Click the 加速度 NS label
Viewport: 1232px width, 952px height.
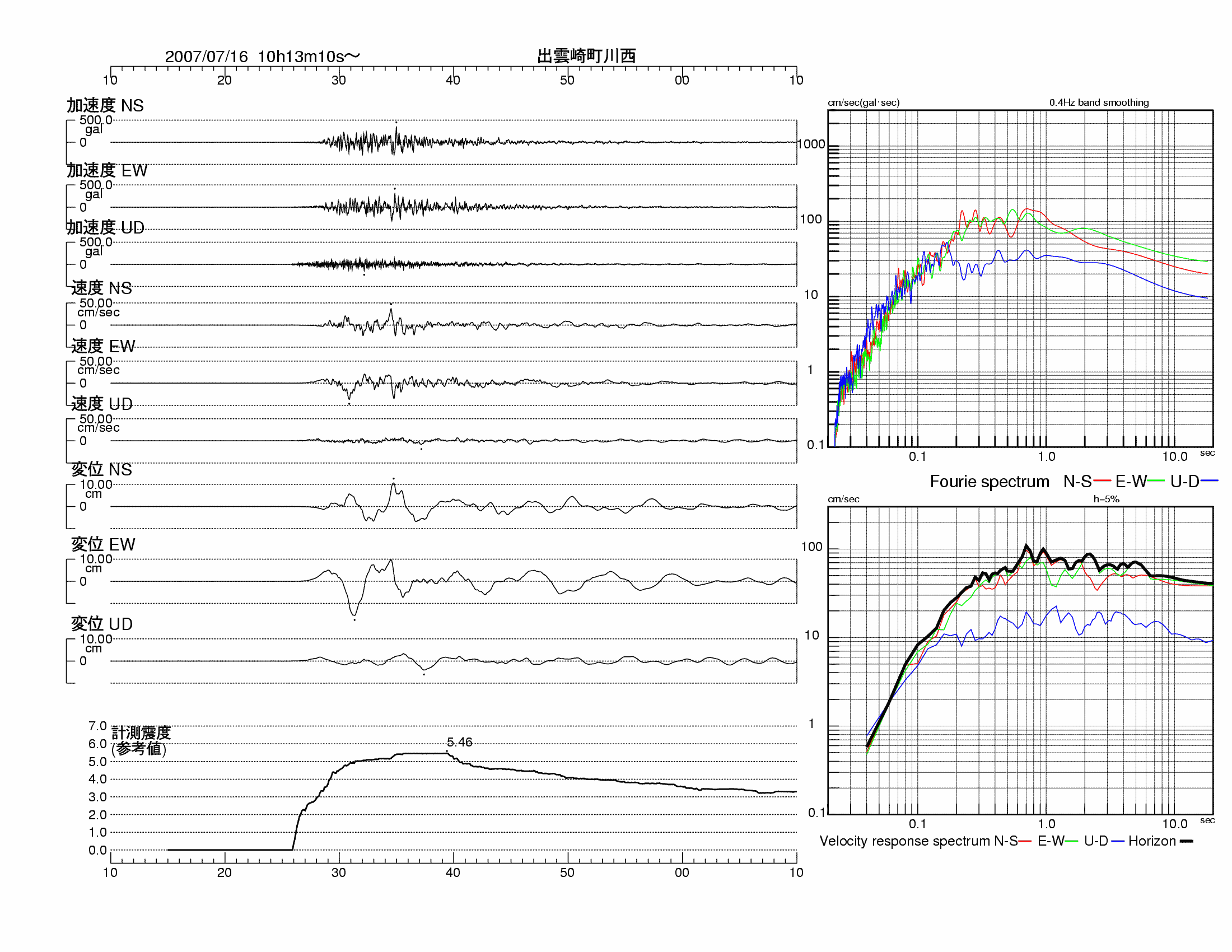105,105
